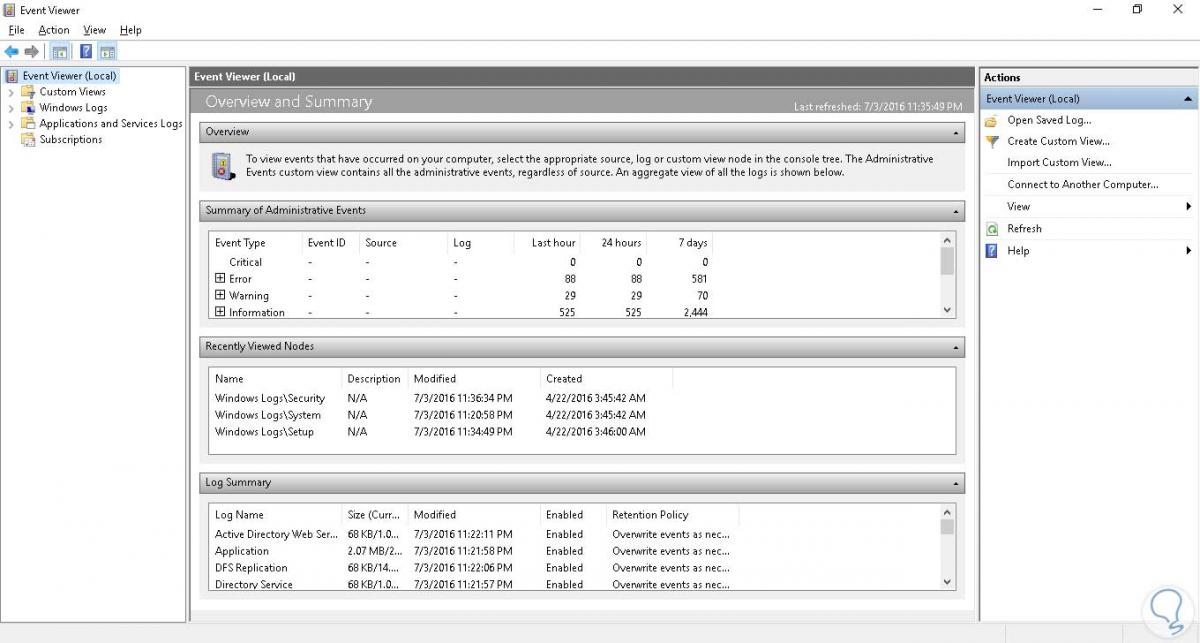This screenshot has height=643, width=1200.
Task: Collapse the Recently Viewed Nodes section
Action: (956, 347)
